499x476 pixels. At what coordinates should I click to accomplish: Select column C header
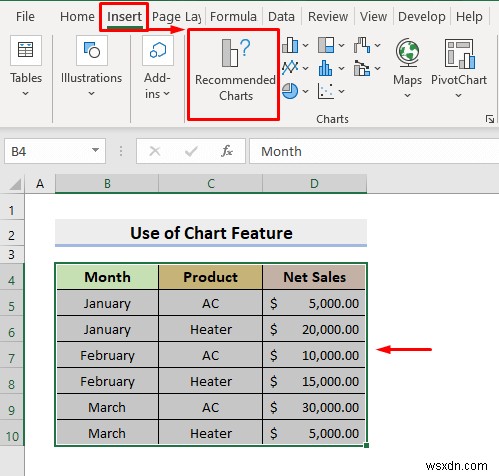(x=211, y=184)
